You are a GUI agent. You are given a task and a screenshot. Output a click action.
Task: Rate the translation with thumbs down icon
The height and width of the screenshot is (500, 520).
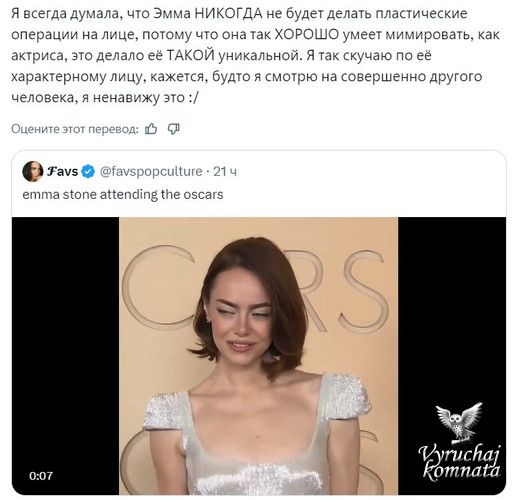173,129
